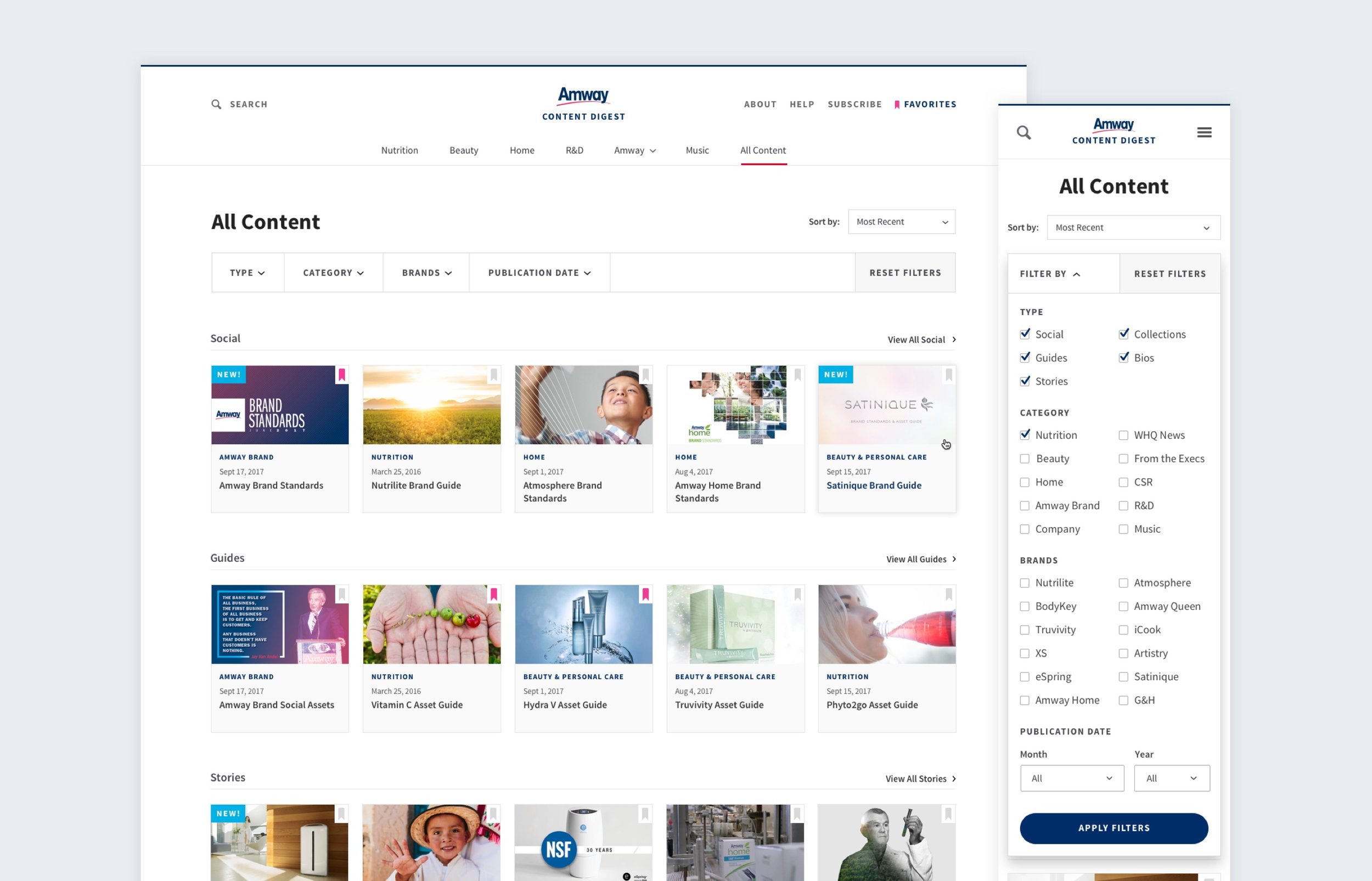This screenshot has width=1372, height=881.
Task: Click the Amway Content Digest desktop logo
Action: (583, 104)
